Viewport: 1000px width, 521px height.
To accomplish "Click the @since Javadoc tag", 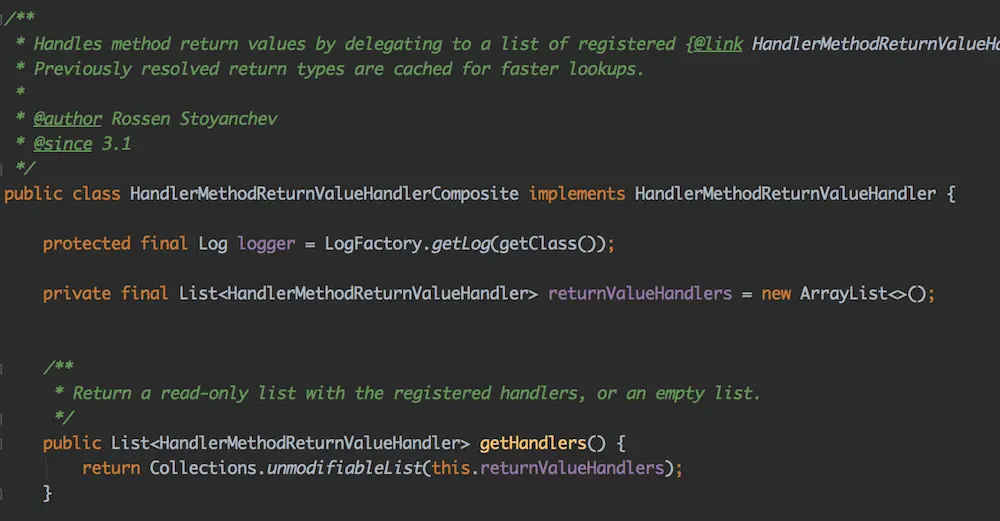I will point(63,144).
